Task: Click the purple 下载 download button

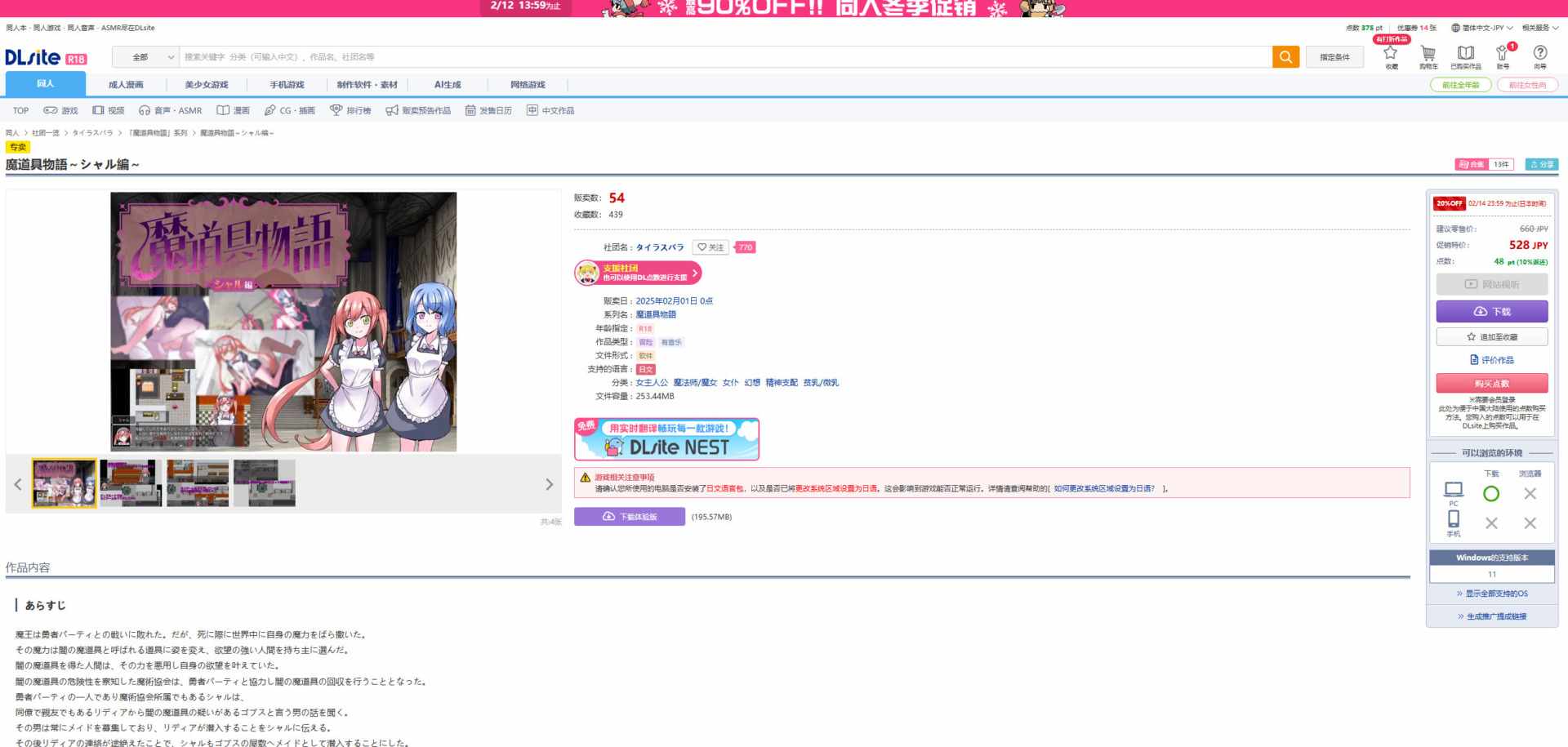Action: (1492, 311)
